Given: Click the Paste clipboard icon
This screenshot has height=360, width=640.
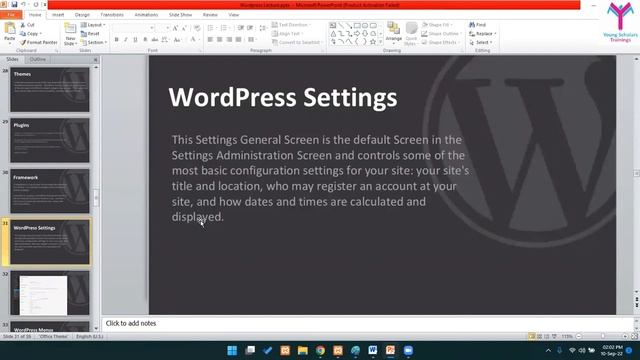Looking at the screenshot, I should click(9, 29).
